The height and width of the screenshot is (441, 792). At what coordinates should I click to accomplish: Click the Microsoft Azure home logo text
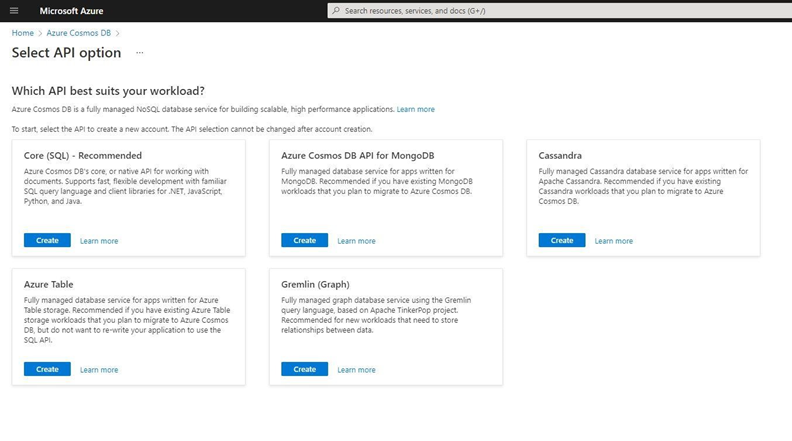point(71,11)
